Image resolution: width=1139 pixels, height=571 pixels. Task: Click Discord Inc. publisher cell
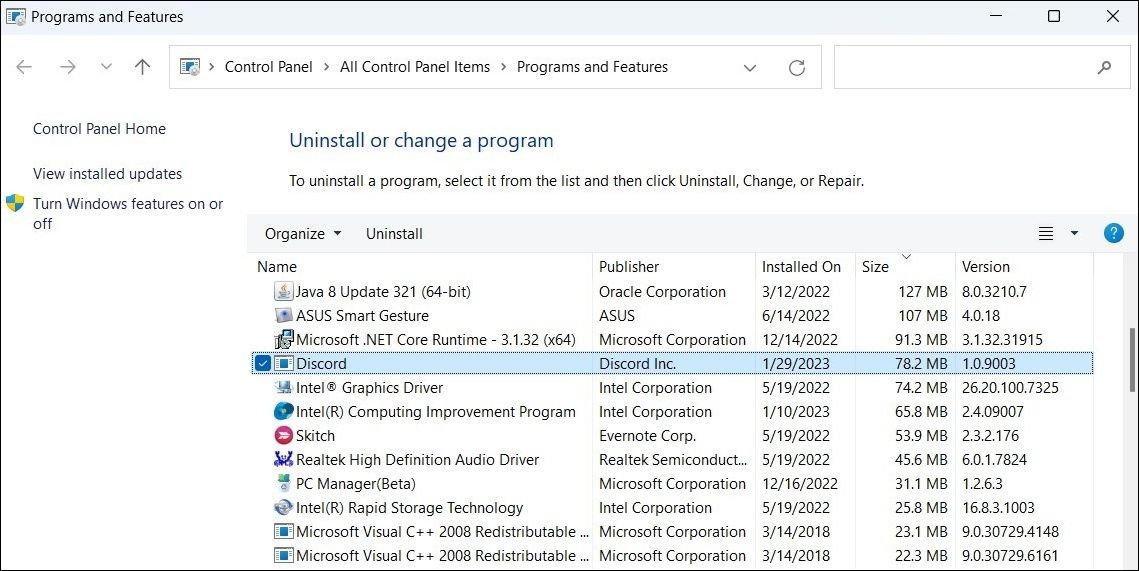click(637, 363)
